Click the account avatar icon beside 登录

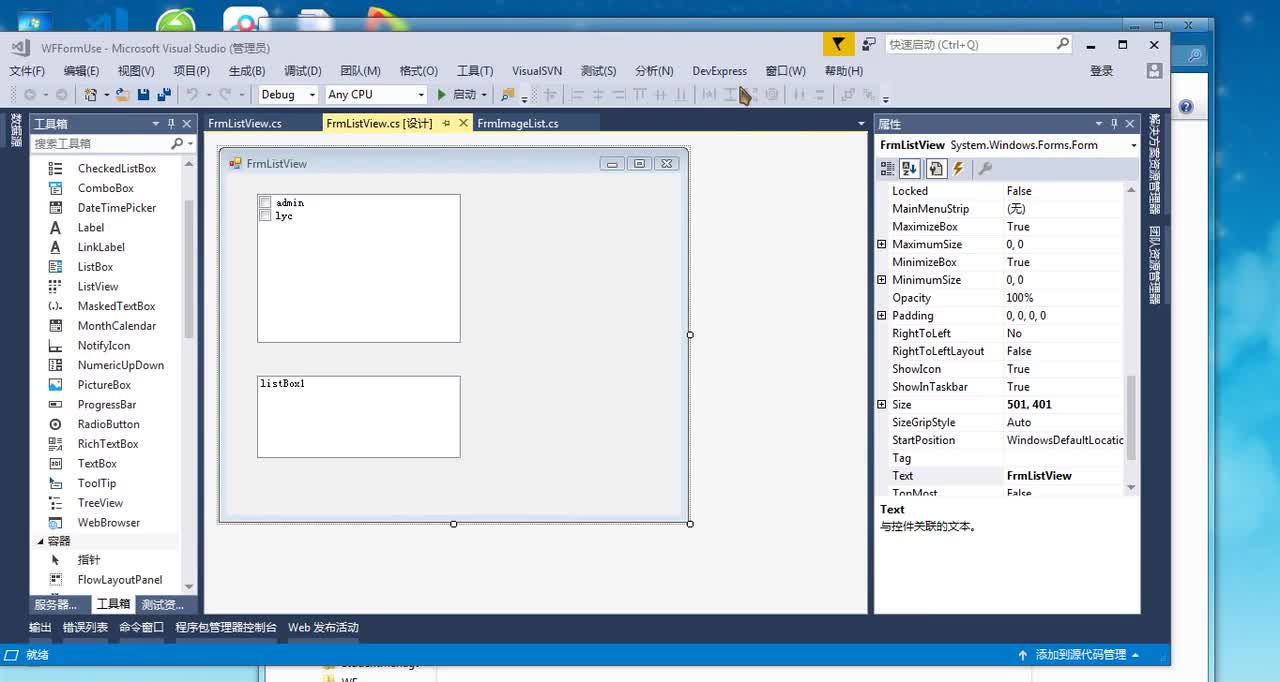1154,71
